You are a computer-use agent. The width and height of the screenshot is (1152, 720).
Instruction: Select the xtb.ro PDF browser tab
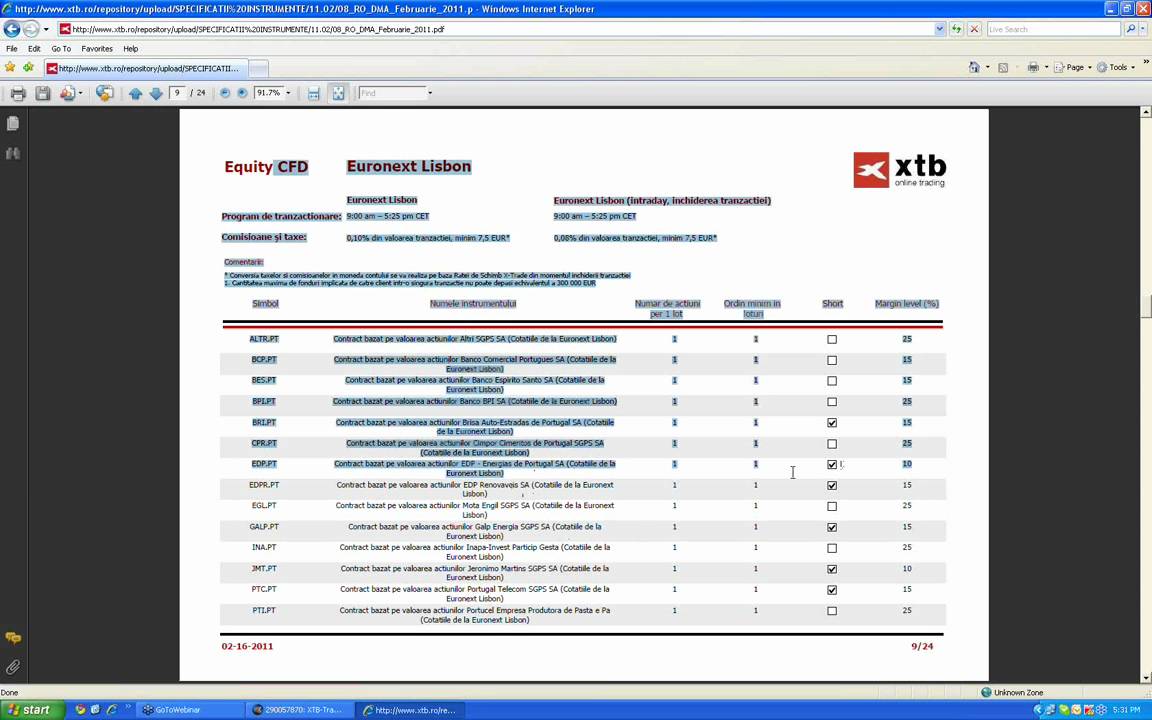tap(145, 68)
